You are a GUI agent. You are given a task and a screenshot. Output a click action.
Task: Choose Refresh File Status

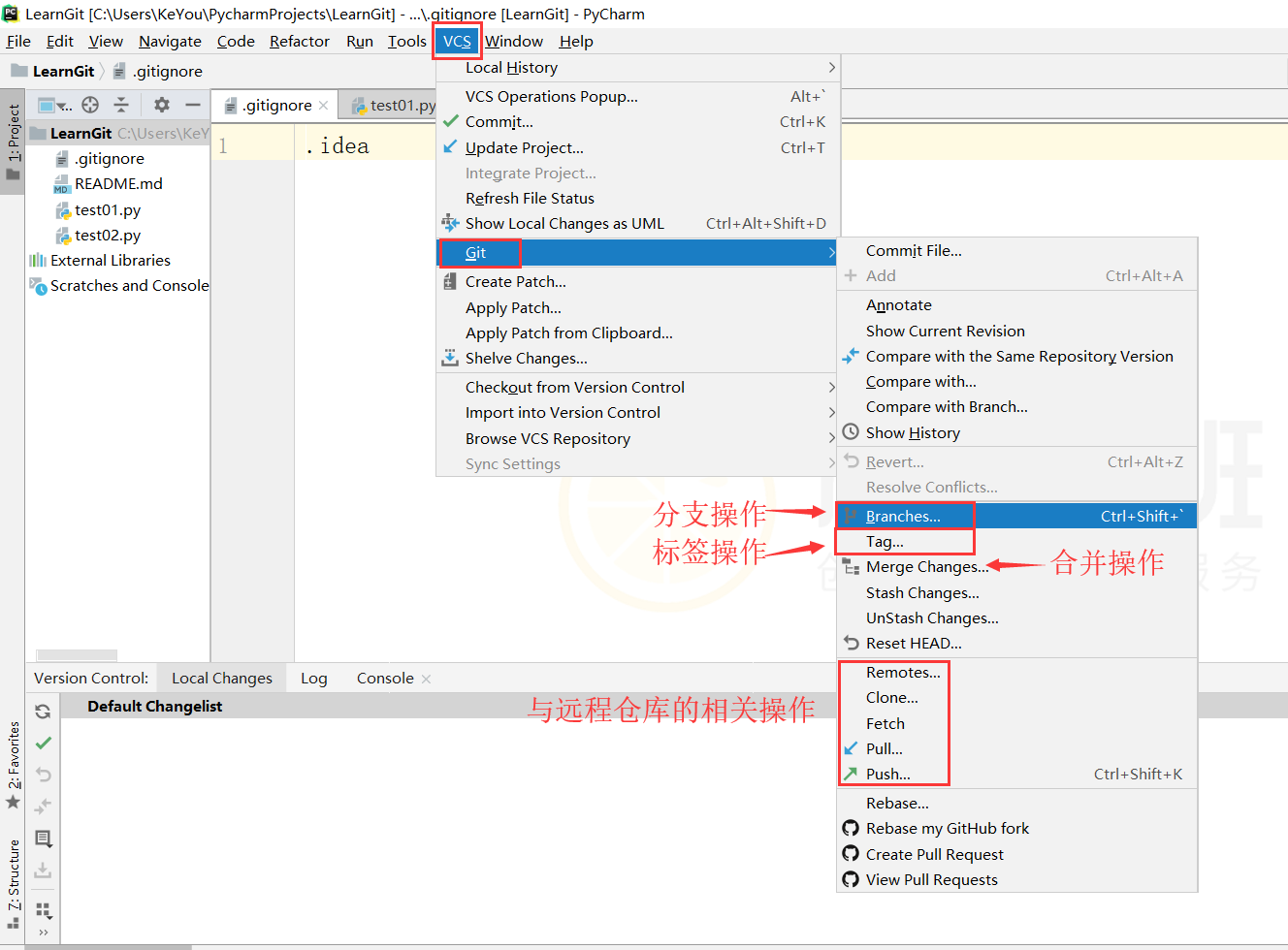[x=638, y=199]
